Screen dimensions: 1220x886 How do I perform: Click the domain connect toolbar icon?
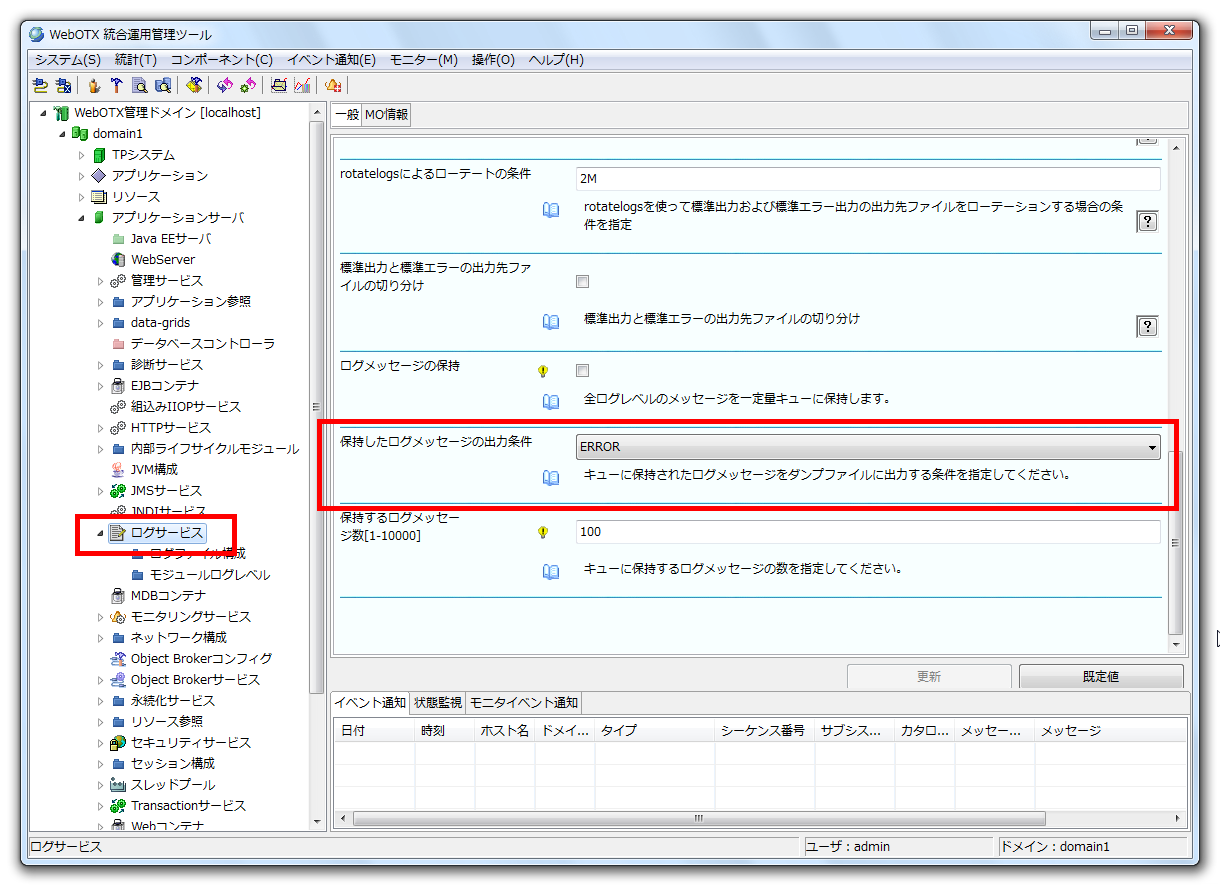click(x=37, y=85)
